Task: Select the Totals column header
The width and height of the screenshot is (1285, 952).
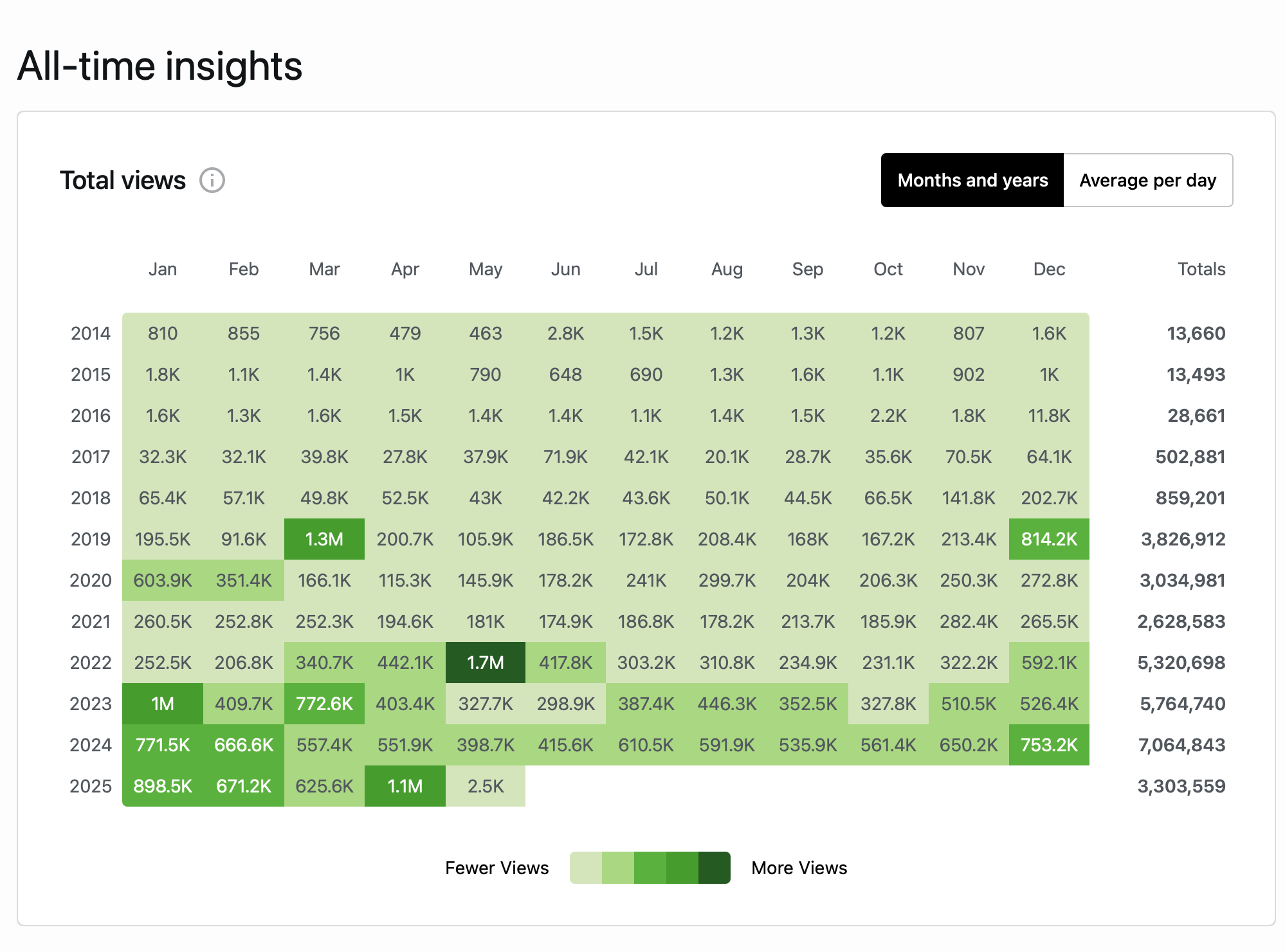Action: [x=1201, y=269]
